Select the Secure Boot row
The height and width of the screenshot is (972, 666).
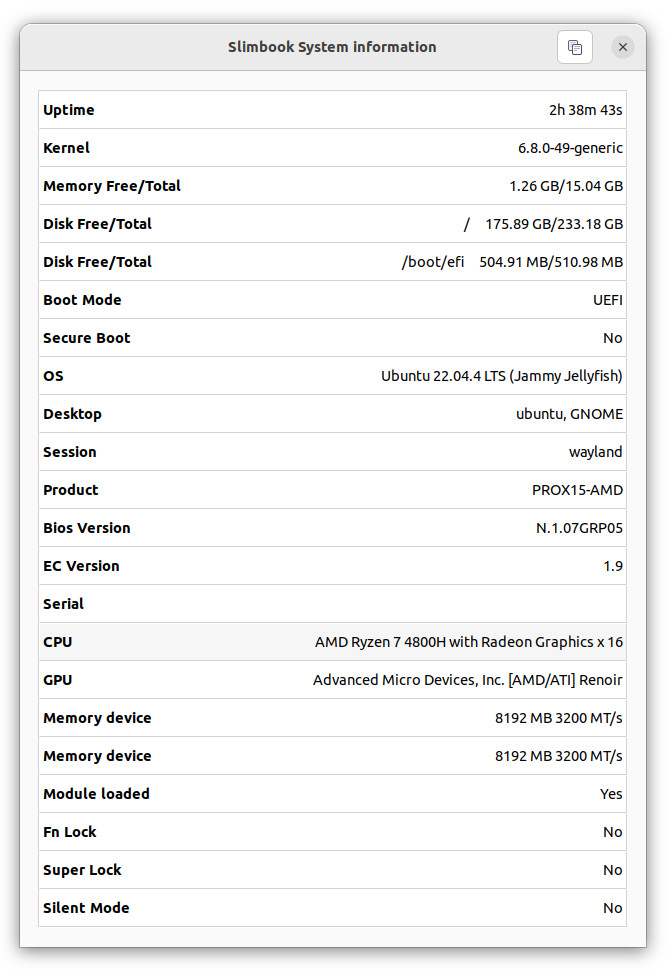click(332, 338)
